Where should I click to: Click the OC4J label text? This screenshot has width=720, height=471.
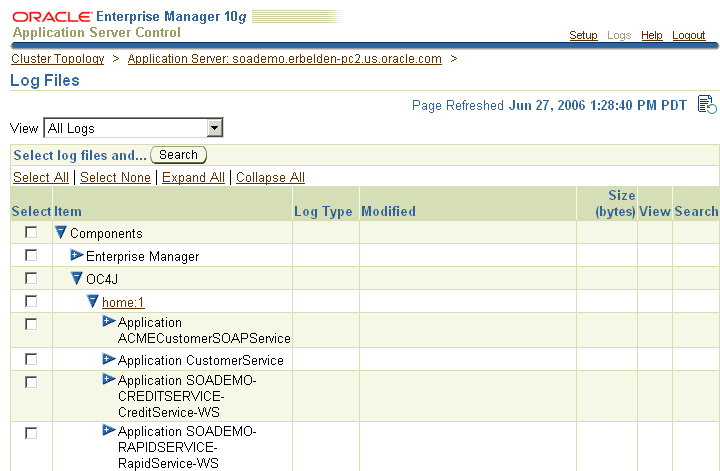[x=102, y=279]
